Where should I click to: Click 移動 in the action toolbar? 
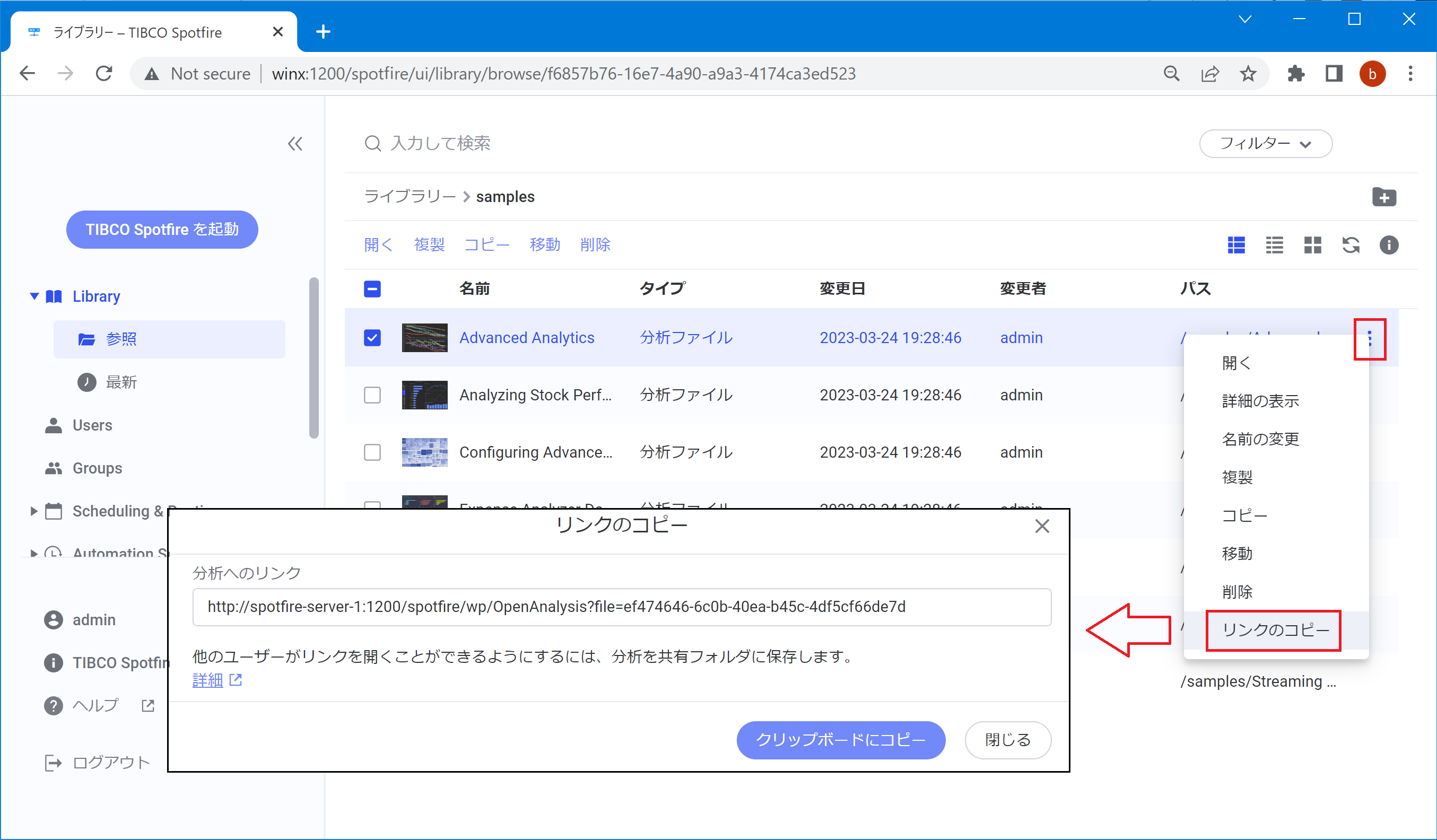click(x=545, y=244)
